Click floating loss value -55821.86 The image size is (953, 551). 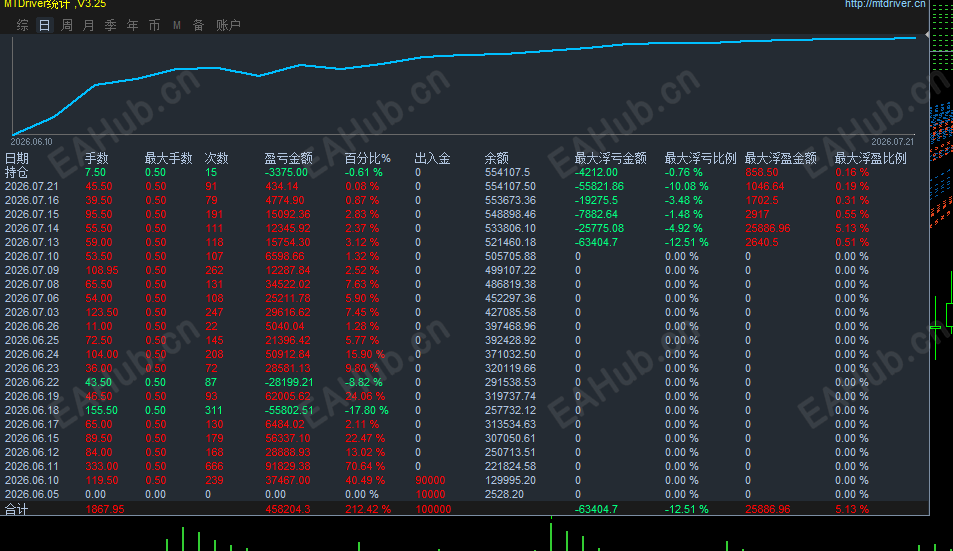point(599,187)
